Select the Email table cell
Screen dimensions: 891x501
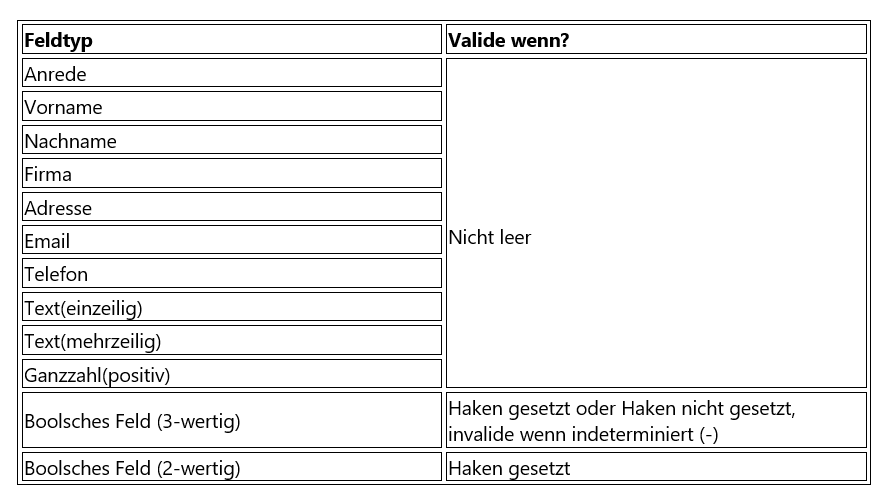click(231, 241)
